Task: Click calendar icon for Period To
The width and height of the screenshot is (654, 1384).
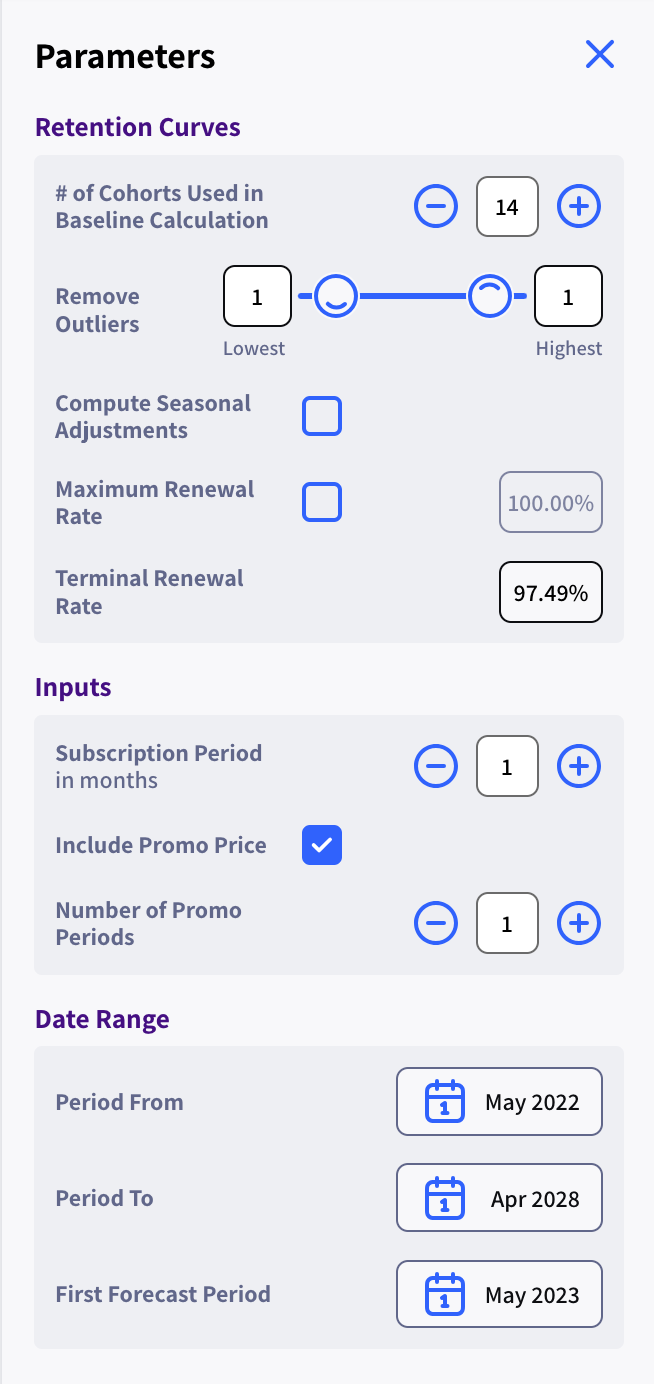Action: 445,1198
